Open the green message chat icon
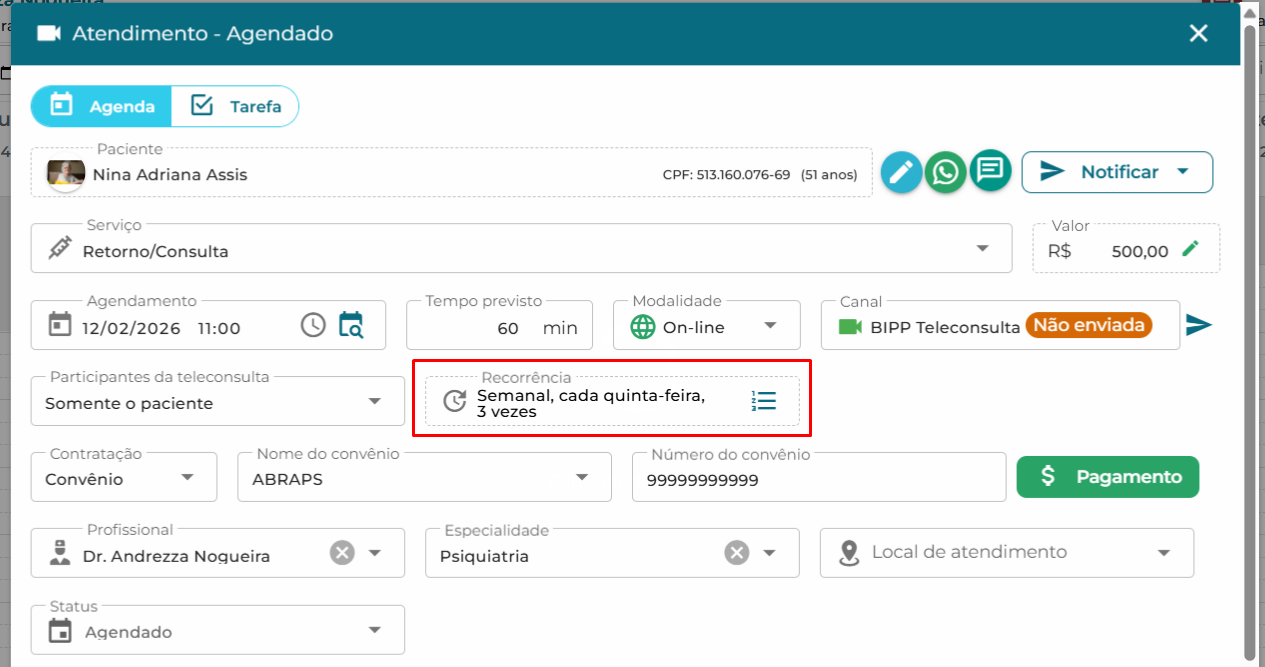Image resolution: width=1265 pixels, height=667 pixels. pos(990,171)
